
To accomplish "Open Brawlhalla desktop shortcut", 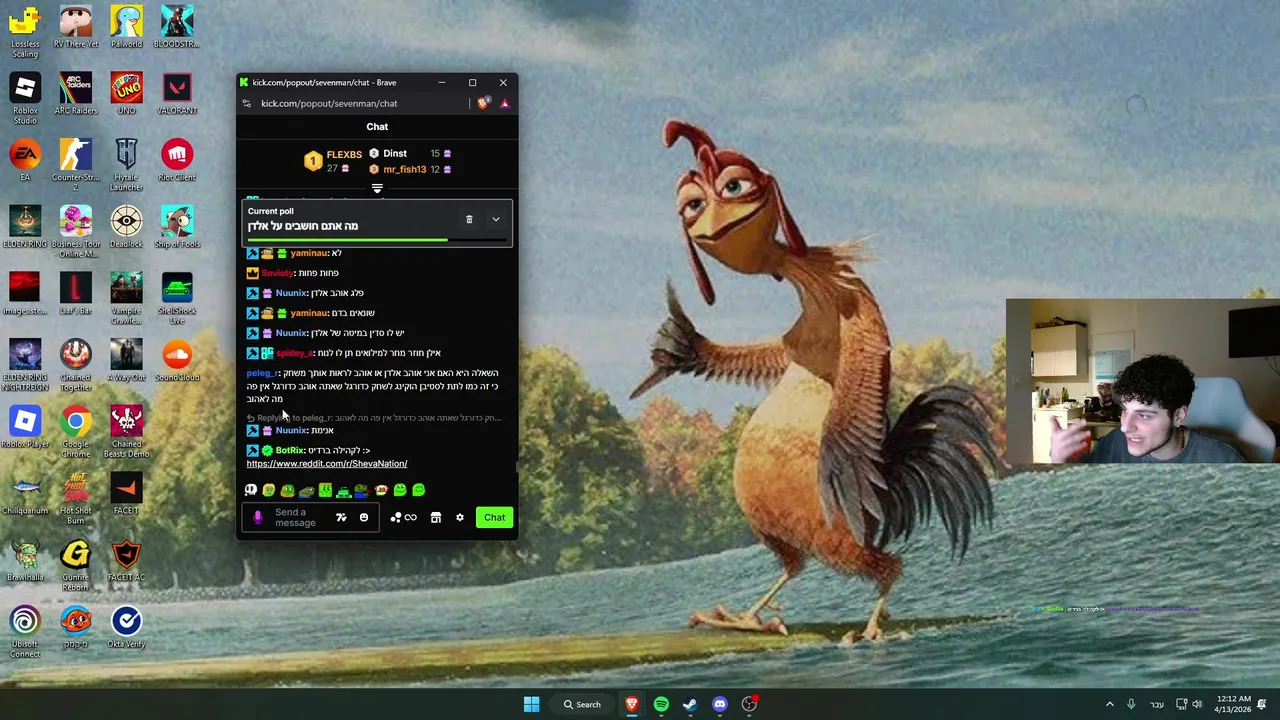I will [x=25, y=560].
